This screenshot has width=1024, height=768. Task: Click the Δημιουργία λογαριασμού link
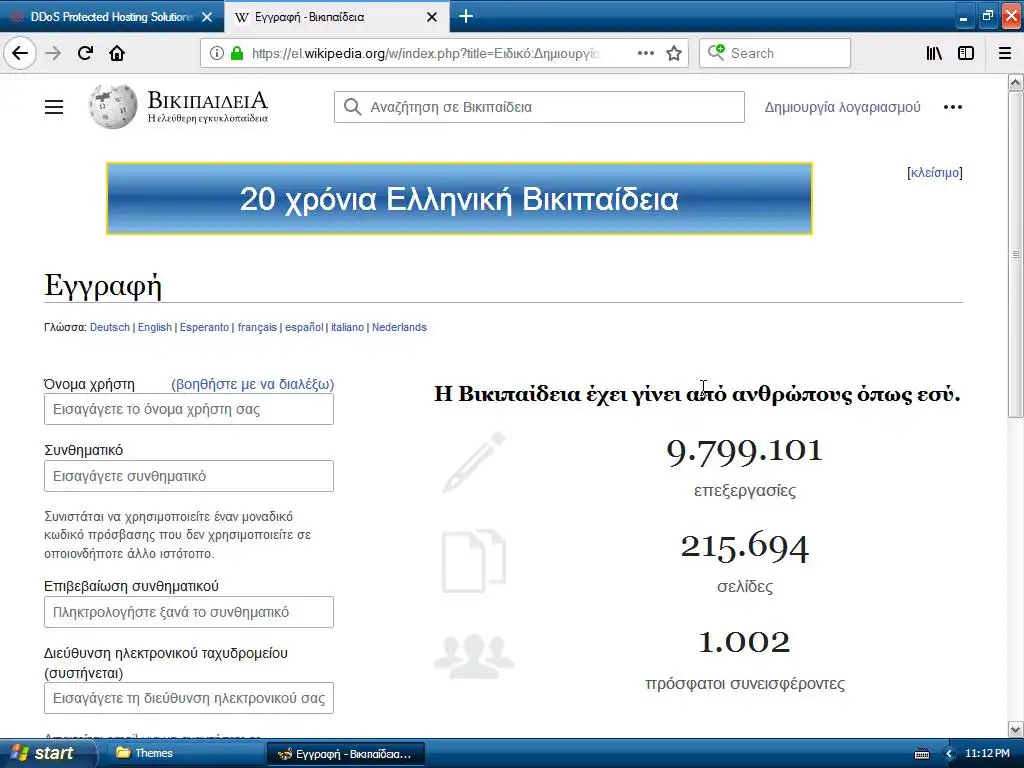pos(842,107)
